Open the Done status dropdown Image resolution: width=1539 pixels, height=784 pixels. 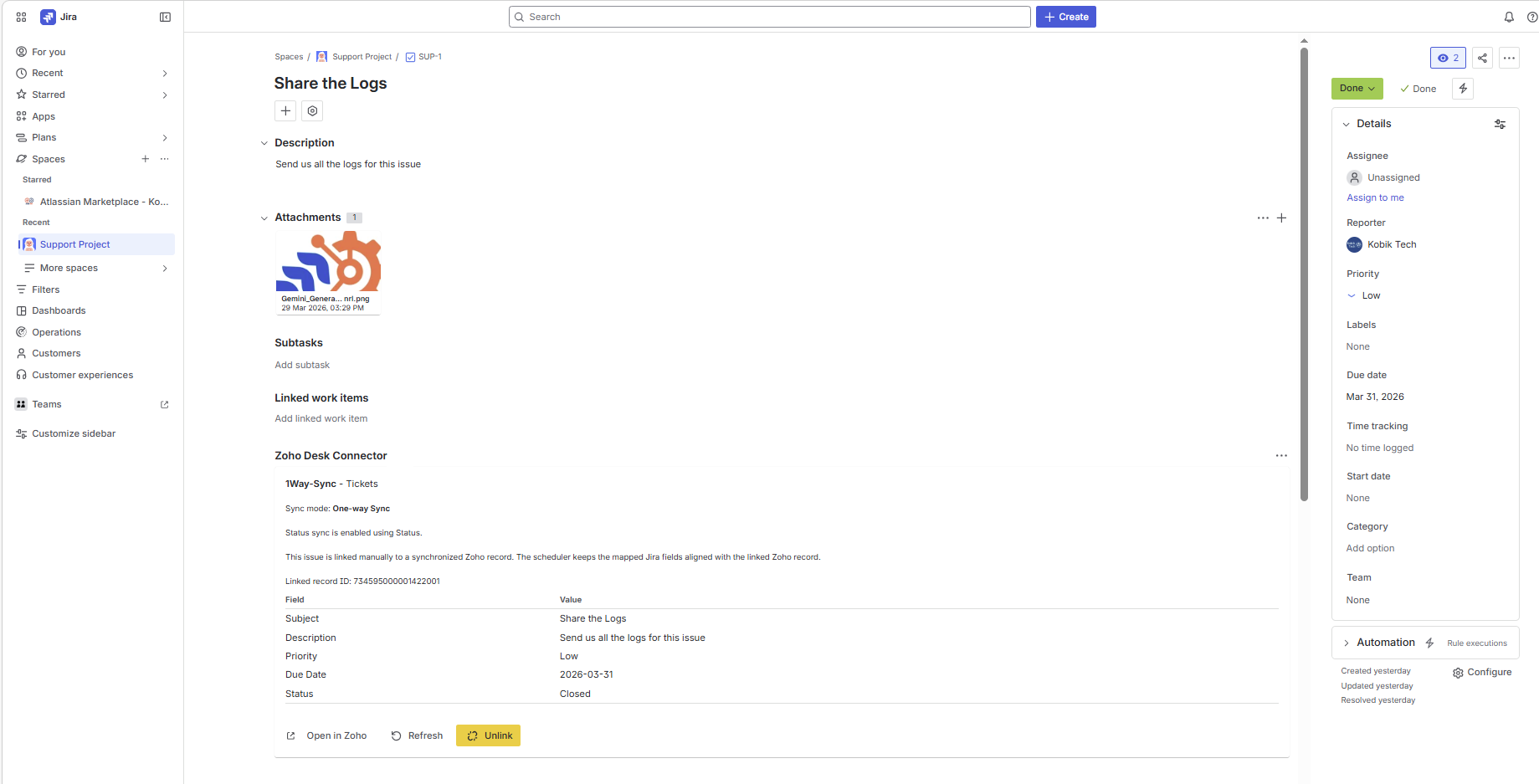coord(1357,88)
